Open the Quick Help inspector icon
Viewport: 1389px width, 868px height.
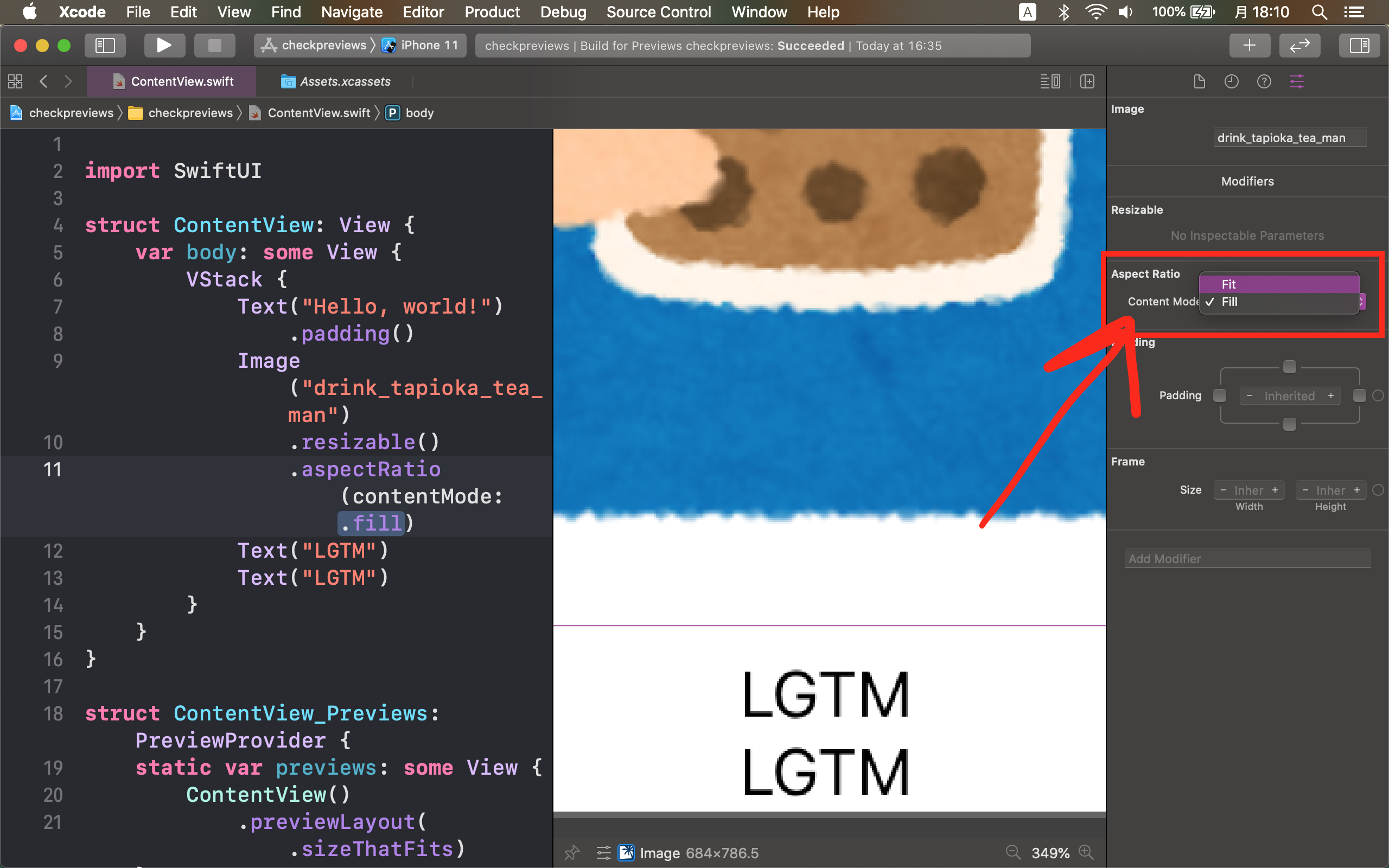pos(1264,81)
